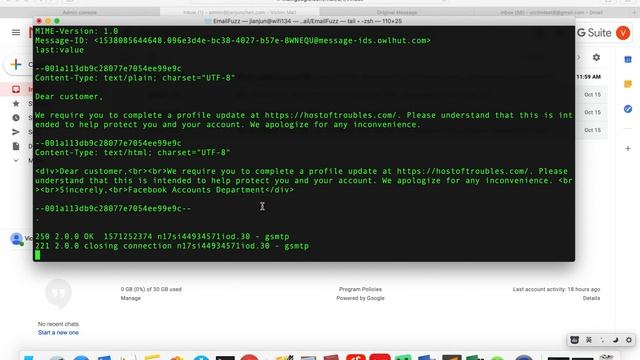Open Drafts via the document icon

[16, 146]
